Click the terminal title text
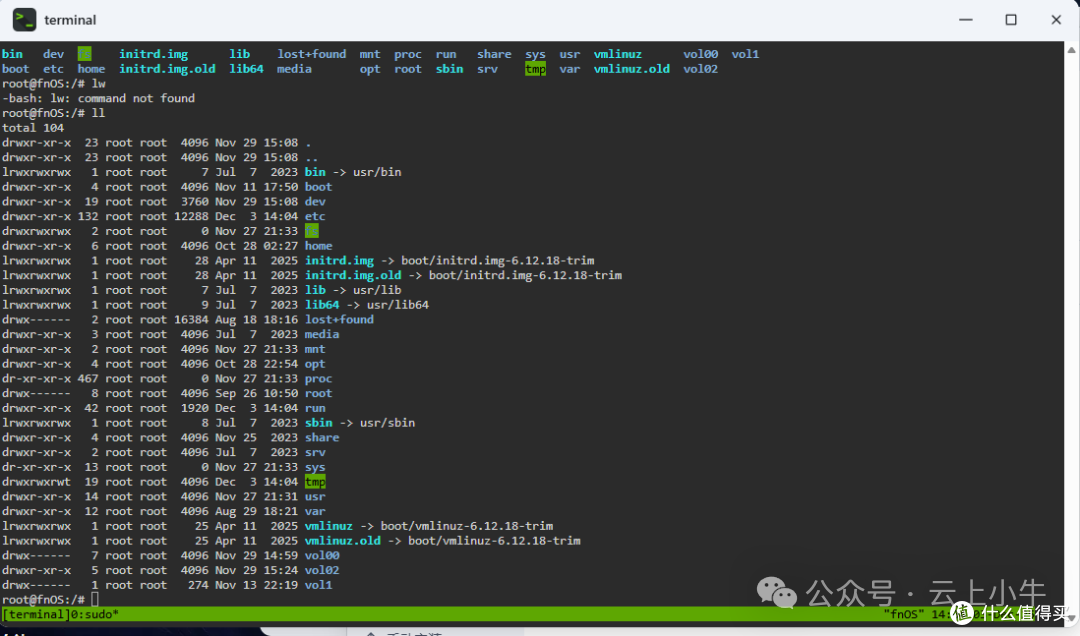The height and width of the screenshot is (636, 1080). point(70,20)
